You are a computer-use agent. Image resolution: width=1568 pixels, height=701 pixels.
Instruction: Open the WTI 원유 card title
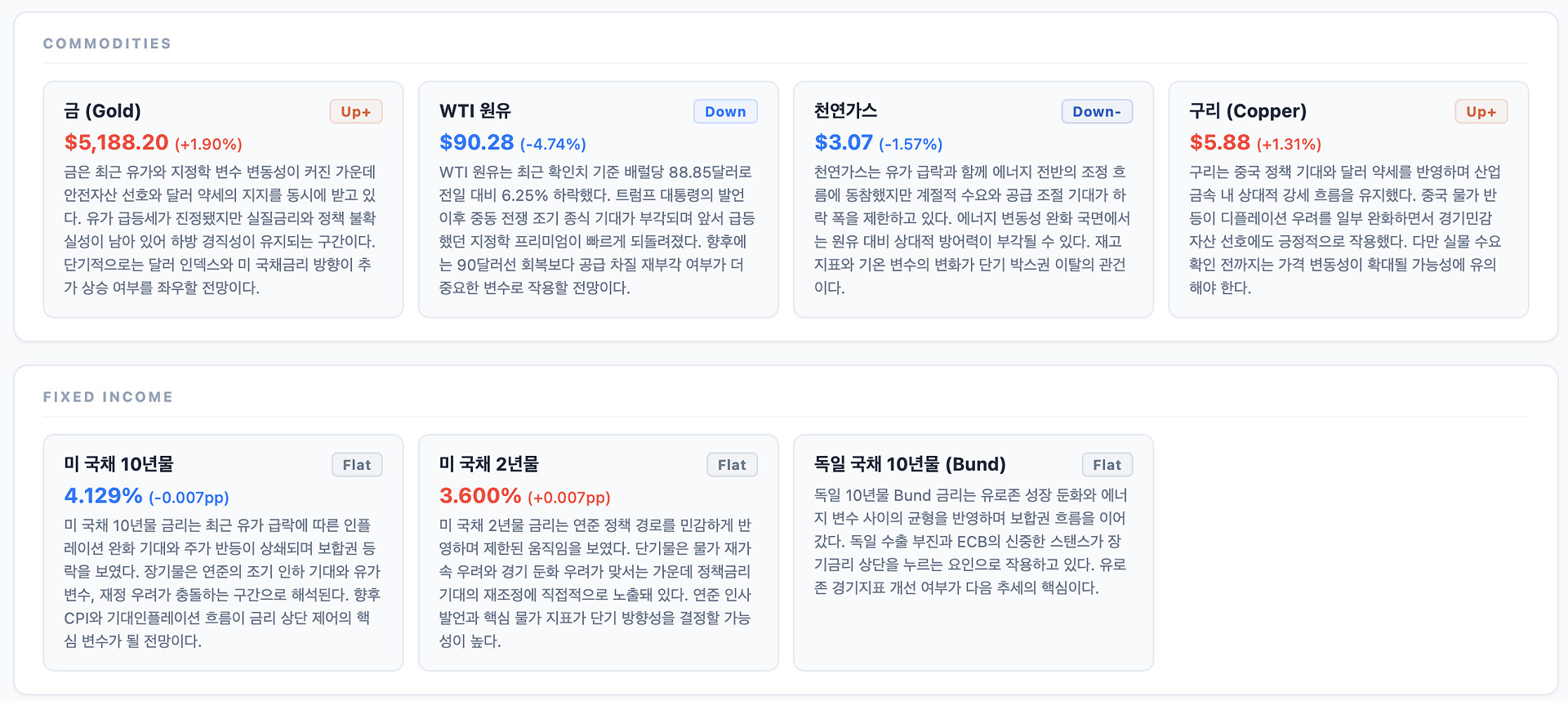(475, 111)
